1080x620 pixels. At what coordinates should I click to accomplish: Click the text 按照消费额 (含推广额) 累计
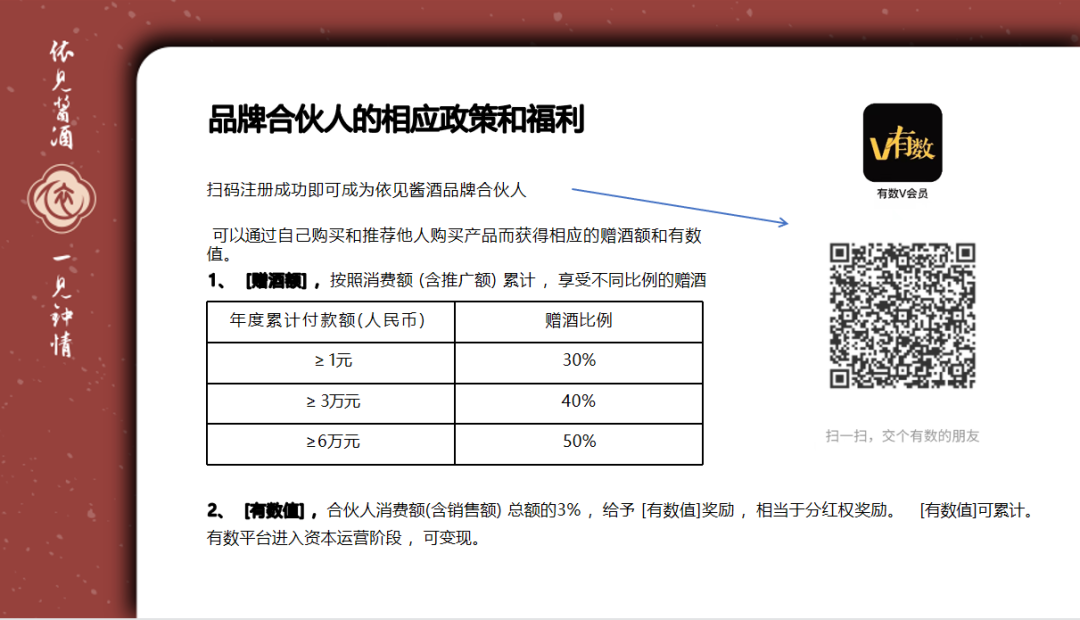[x=433, y=280]
